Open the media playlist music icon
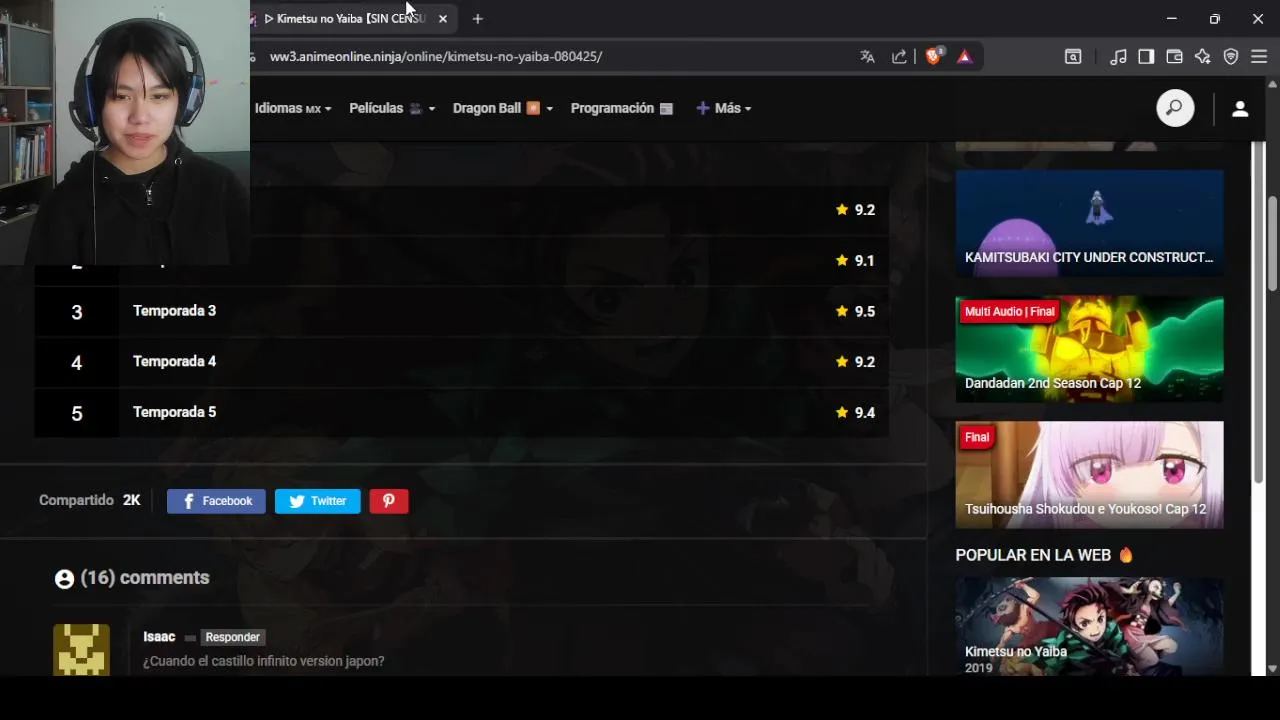 1118,57
